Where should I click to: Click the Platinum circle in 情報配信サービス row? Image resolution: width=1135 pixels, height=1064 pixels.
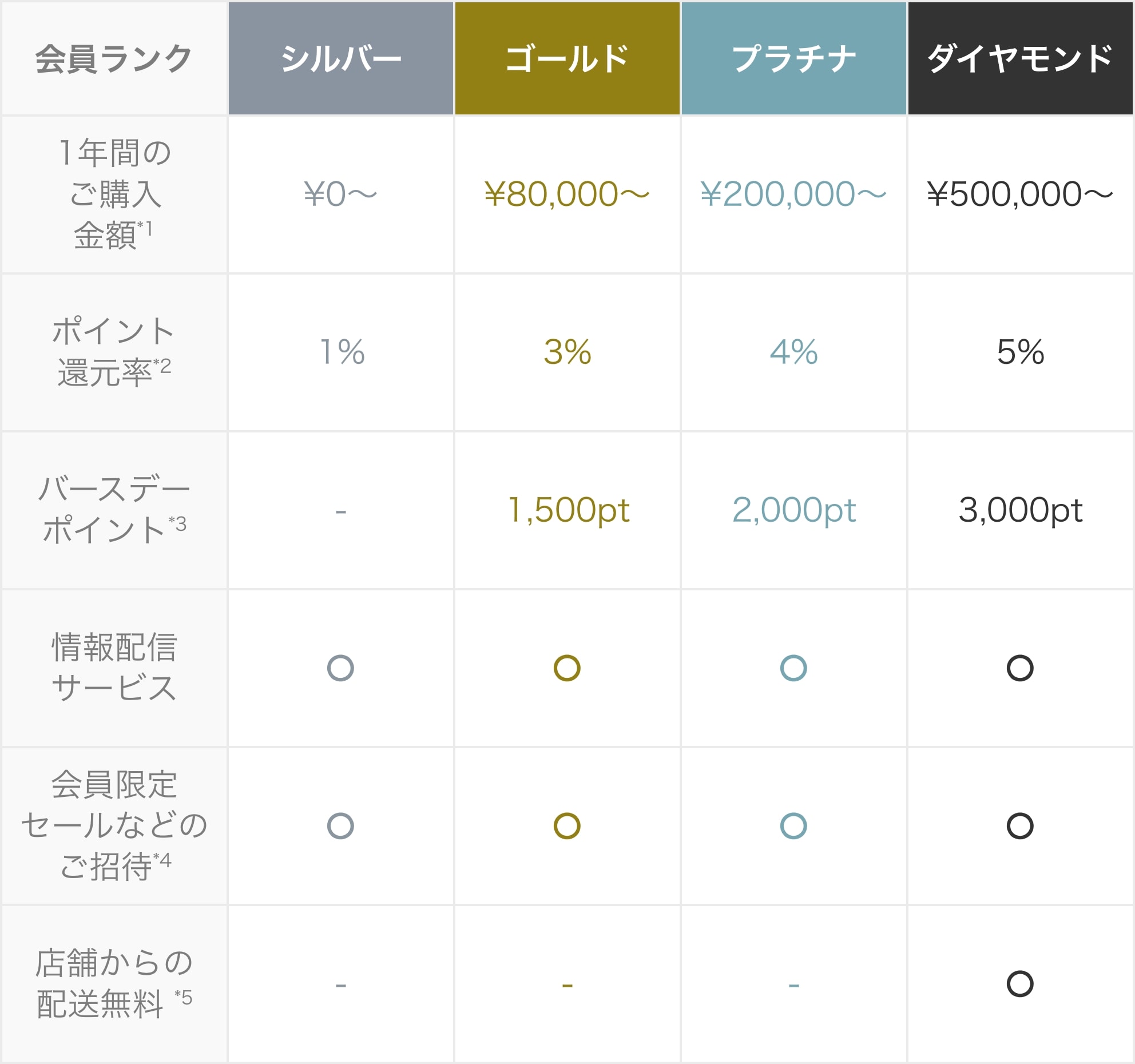click(793, 668)
